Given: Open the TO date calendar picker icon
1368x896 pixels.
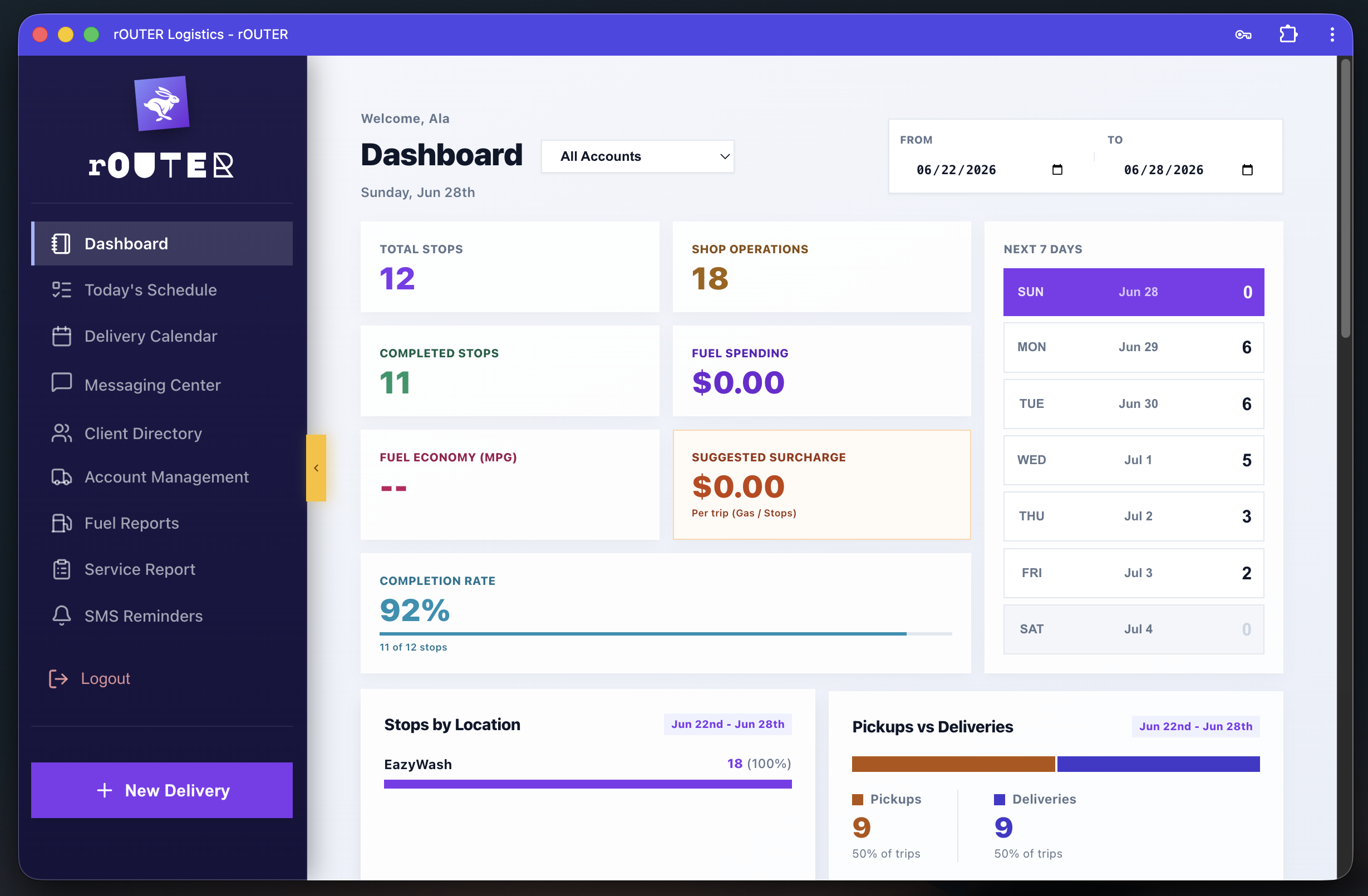Looking at the screenshot, I should pos(1247,170).
